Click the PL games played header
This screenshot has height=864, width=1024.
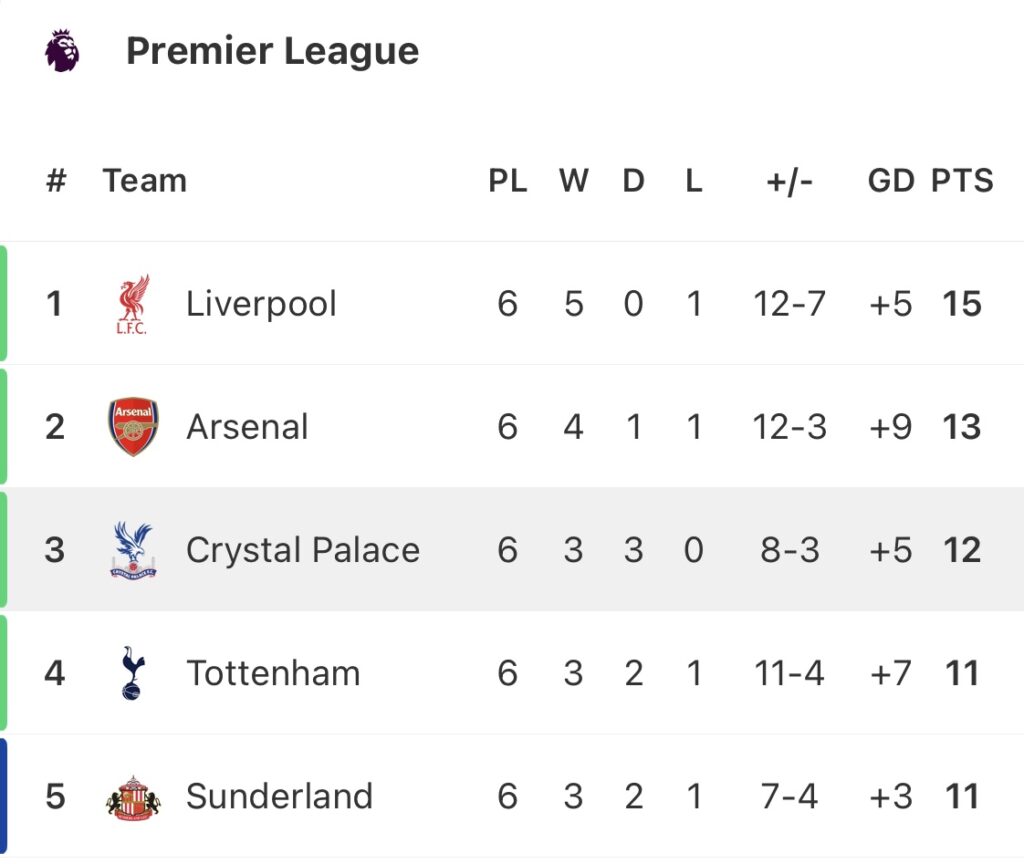click(x=507, y=181)
